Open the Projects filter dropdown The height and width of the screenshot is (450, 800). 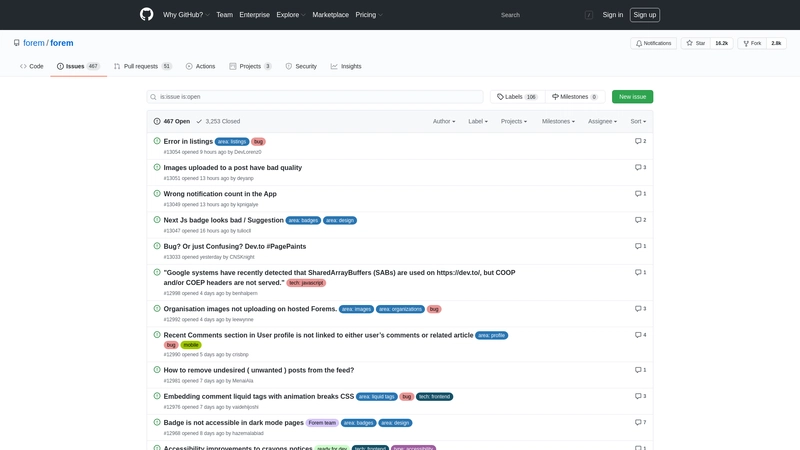tap(514, 121)
